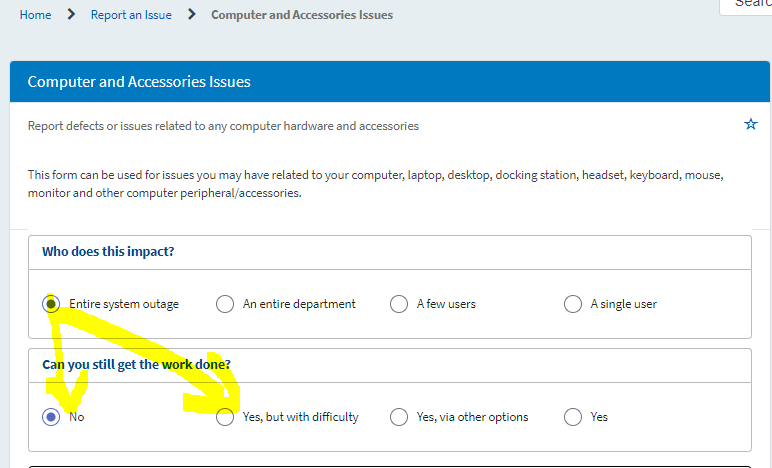Click the Who does this impact? heading
772x468 pixels.
click(x=108, y=251)
